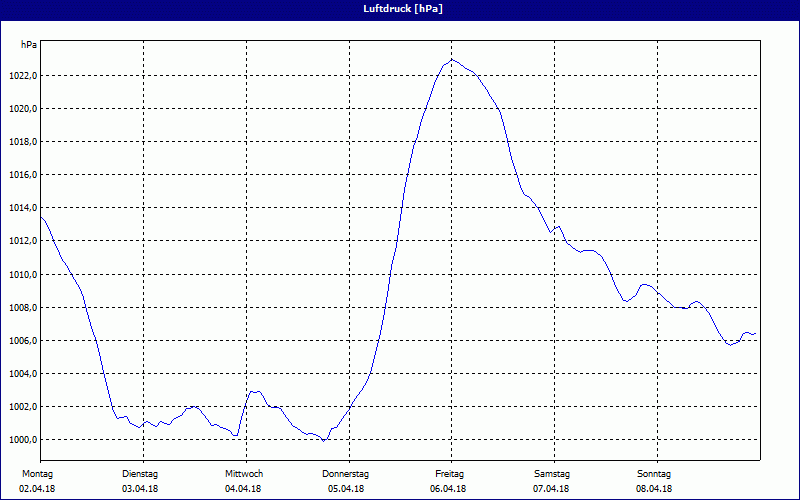This screenshot has width=800, height=500.
Task: Click the 1014,0 y-axis label
Action: coord(22,208)
